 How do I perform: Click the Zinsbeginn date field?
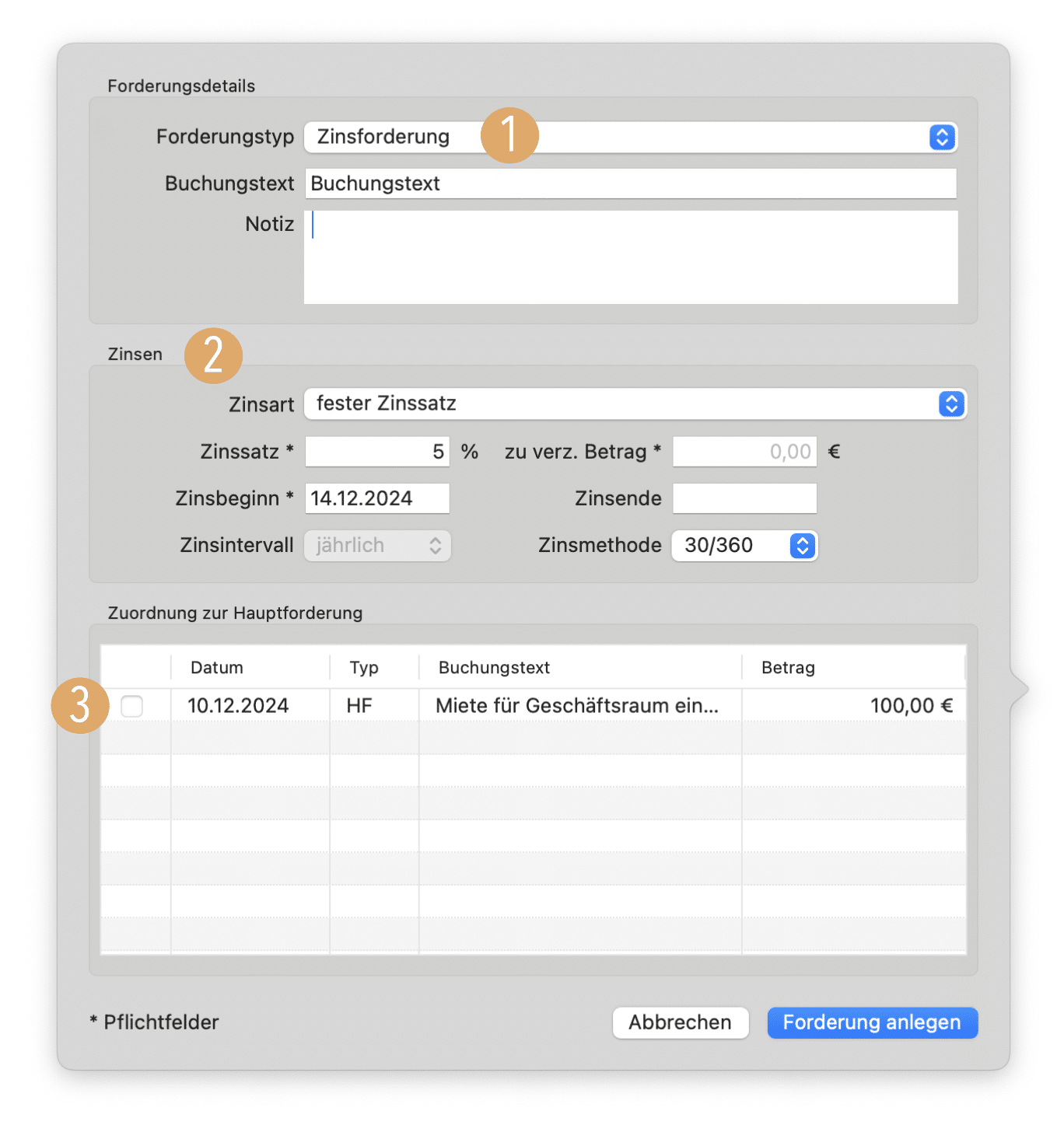coord(377,498)
